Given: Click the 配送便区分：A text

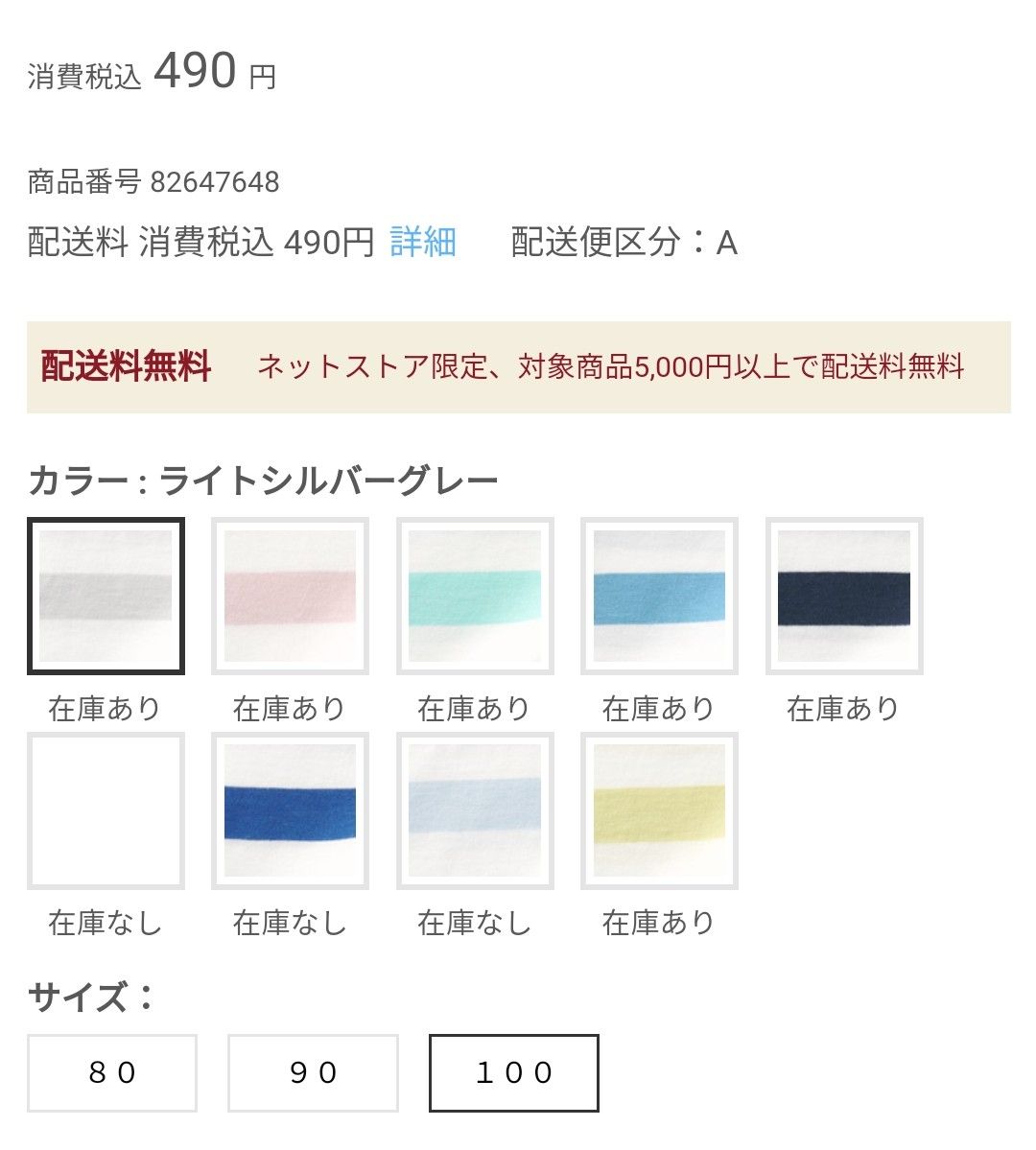Looking at the screenshot, I should [x=624, y=243].
